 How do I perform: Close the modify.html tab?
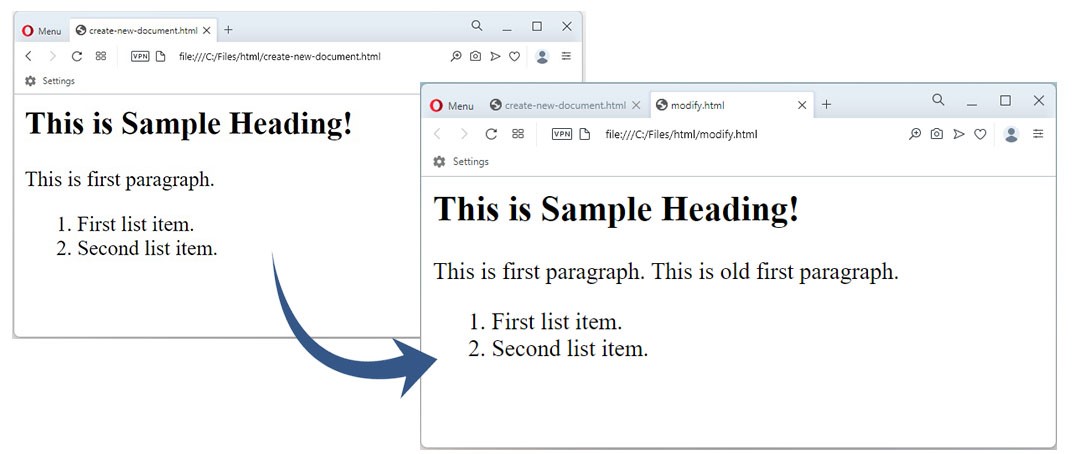(x=802, y=106)
